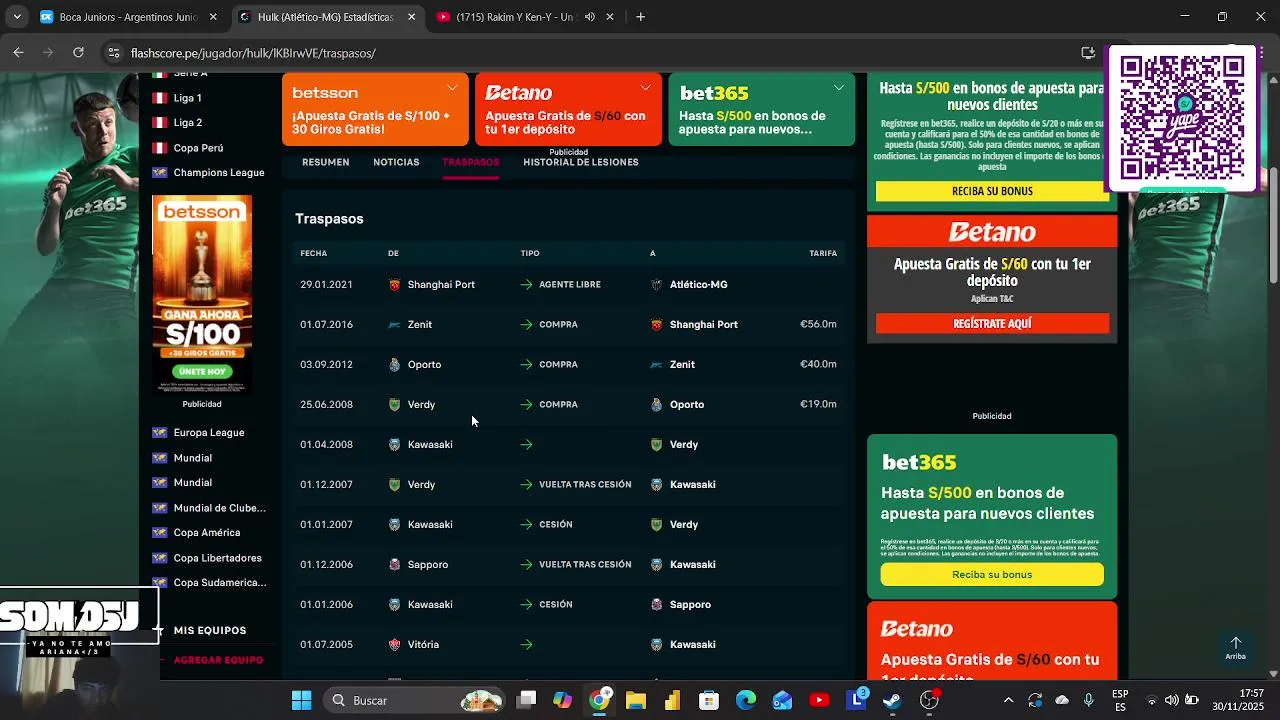The image size is (1280, 720).
Task: Open the taskbar volume icon
Action: tap(1171, 700)
